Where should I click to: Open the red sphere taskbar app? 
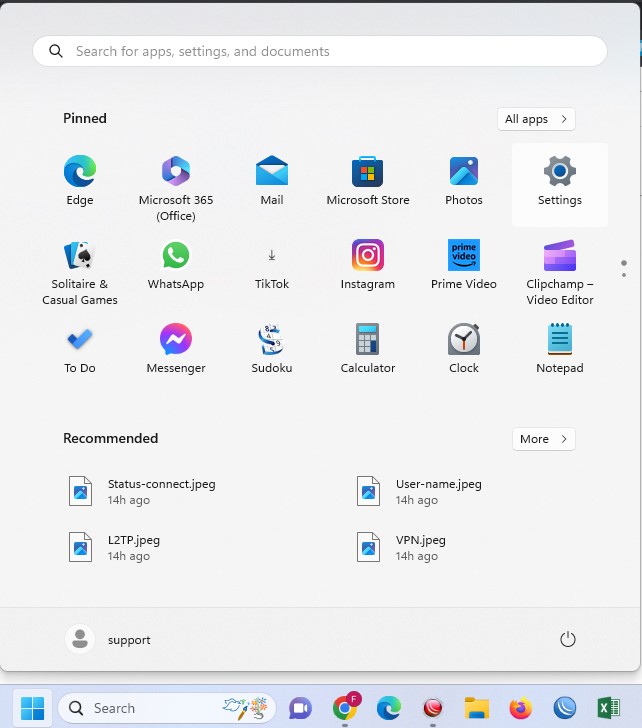click(433, 708)
